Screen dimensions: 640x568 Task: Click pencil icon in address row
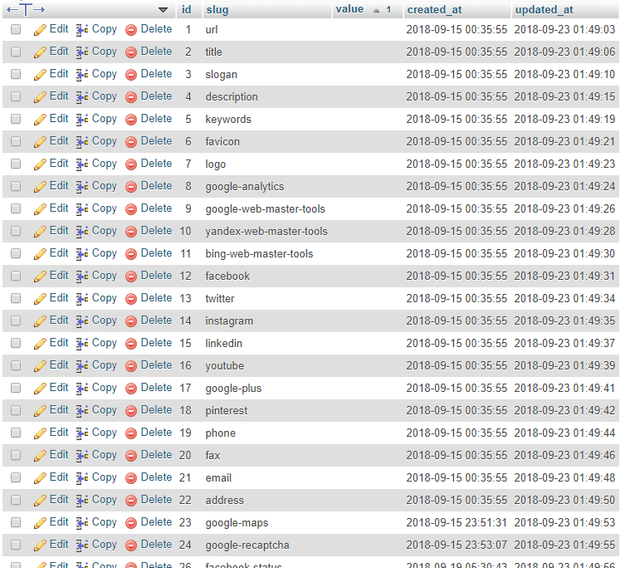click(40, 501)
